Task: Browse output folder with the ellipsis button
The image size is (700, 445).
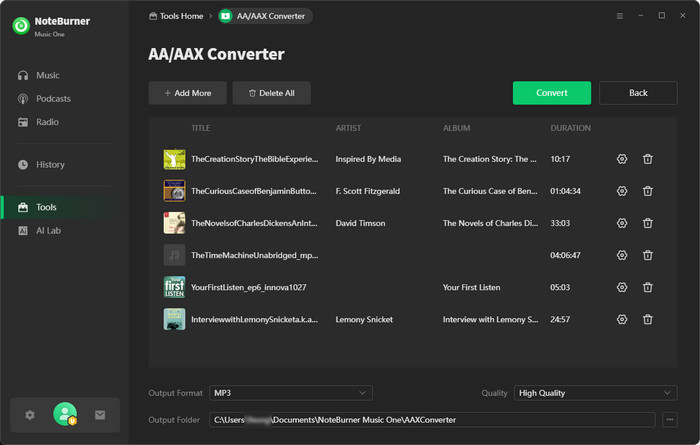Action: click(x=670, y=420)
